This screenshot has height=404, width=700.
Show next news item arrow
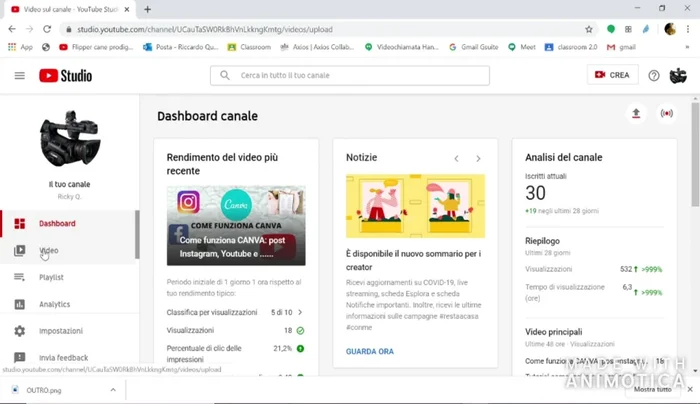click(x=478, y=158)
